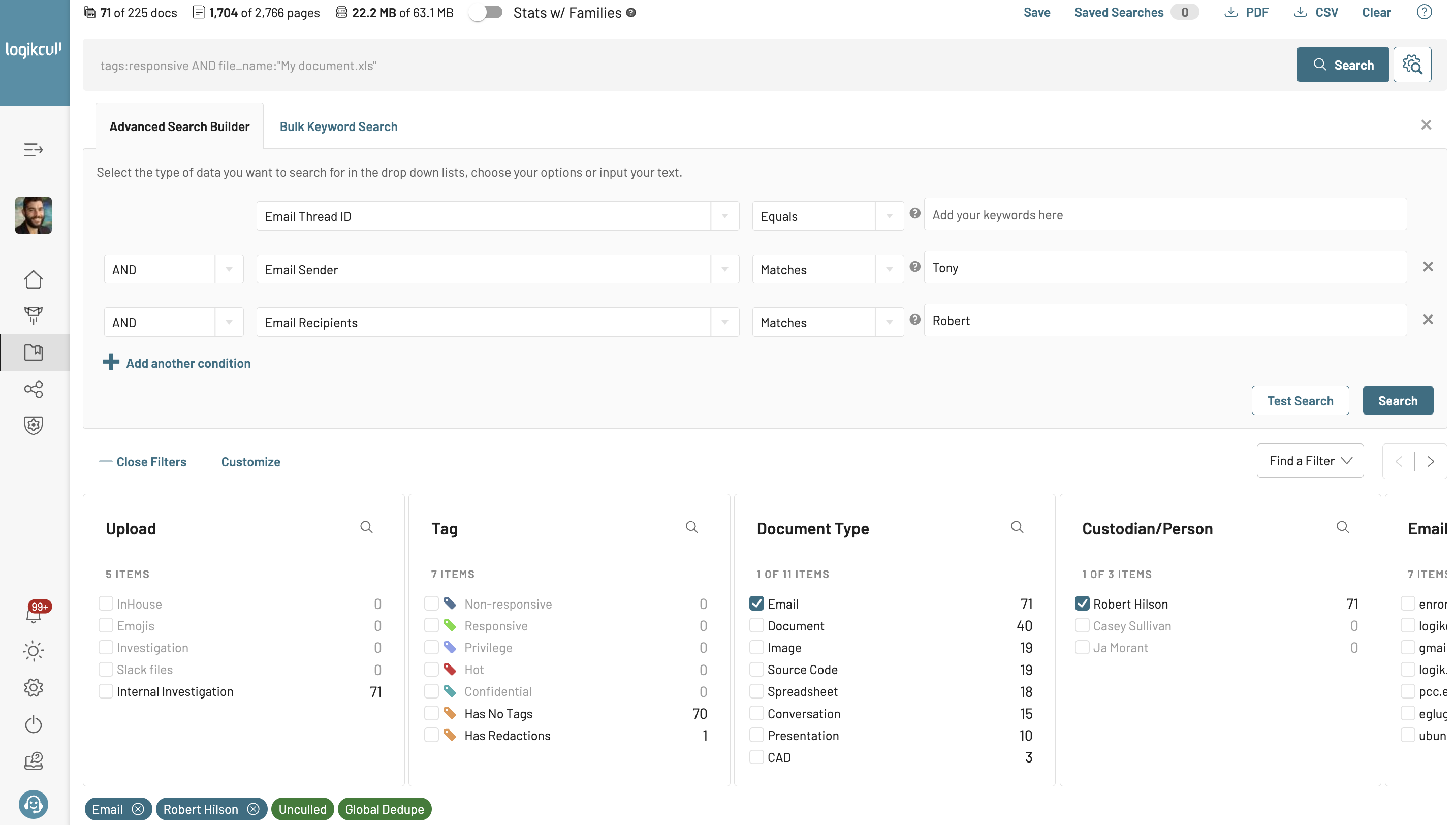Click the support chat icon at bottom

coord(34,805)
